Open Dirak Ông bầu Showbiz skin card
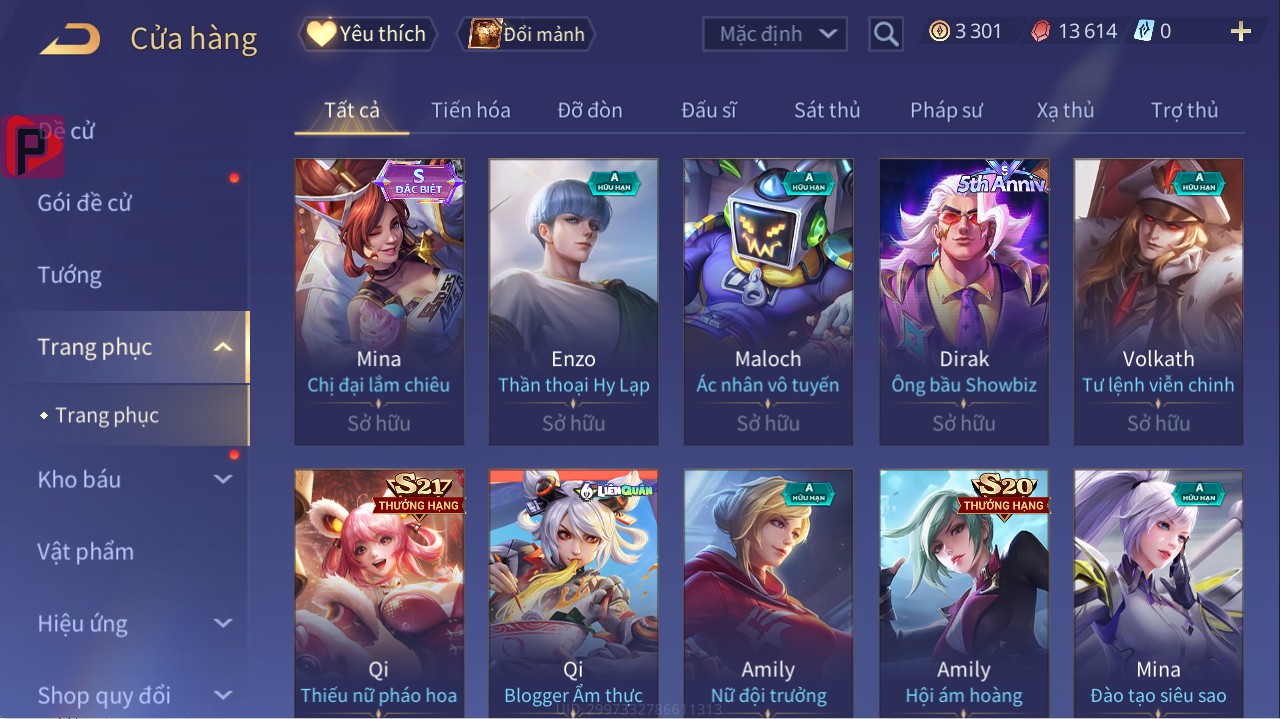The width and height of the screenshot is (1280, 719). 964,302
